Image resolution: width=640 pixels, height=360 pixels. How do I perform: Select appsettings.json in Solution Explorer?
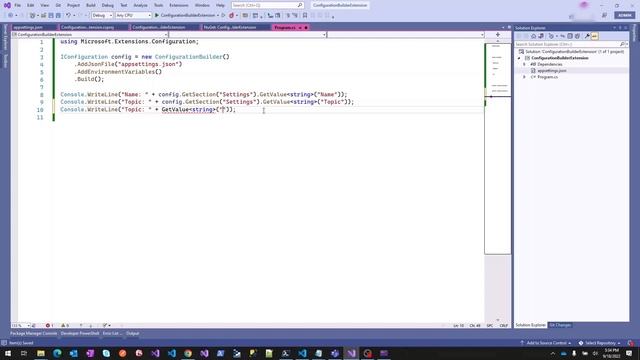coord(551,71)
